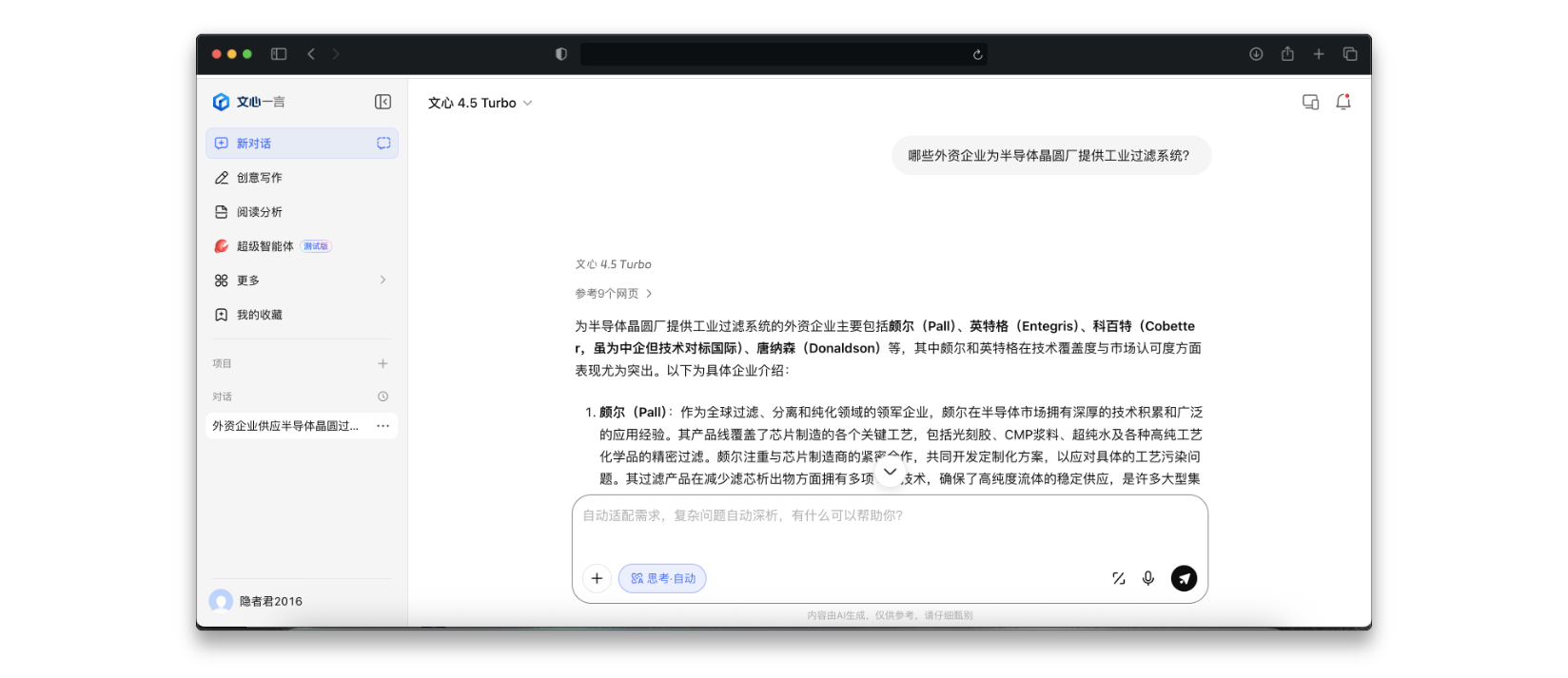Add a new 项目 with plus icon
The width and height of the screenshot is (1568, 678).
(x=382, y=363)
